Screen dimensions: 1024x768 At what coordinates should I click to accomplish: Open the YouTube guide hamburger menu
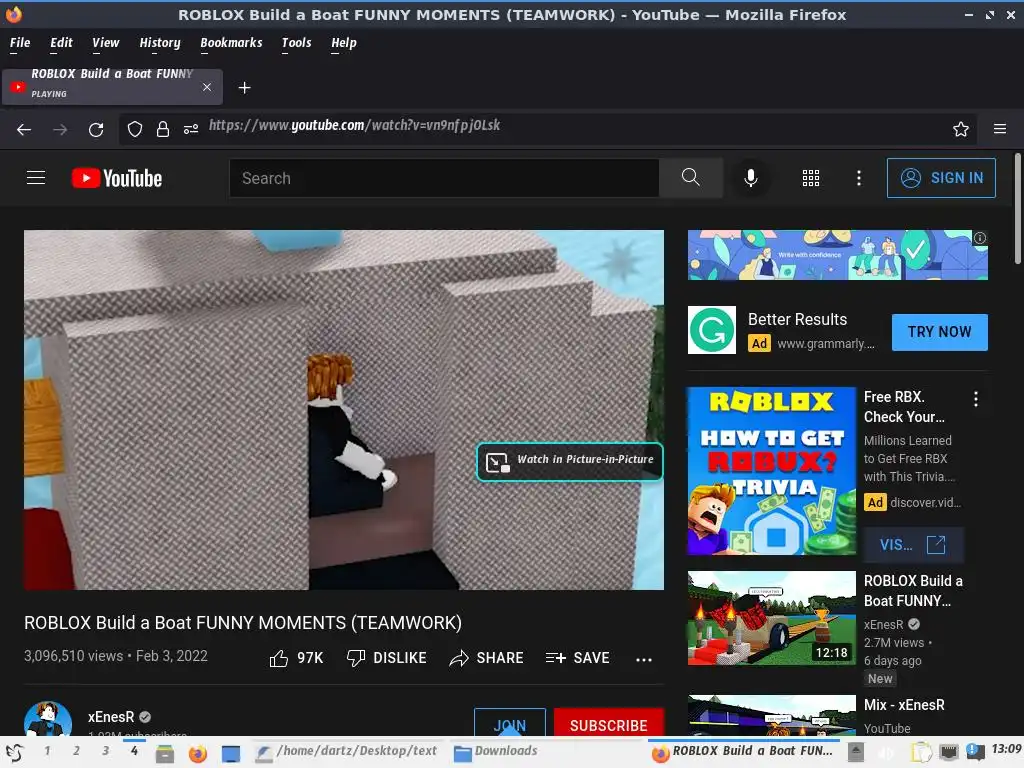36,178
